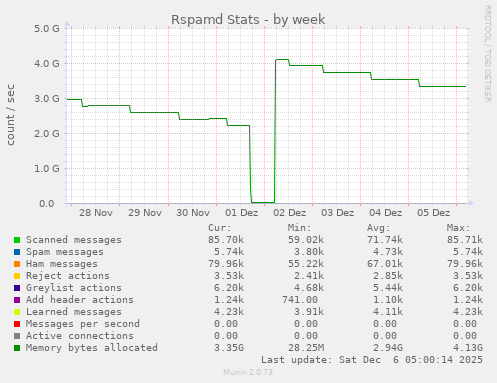Click the Reject actions average 2.85k
The width and height of the screenshot is (497, 383).
click(x=388, y=276)
